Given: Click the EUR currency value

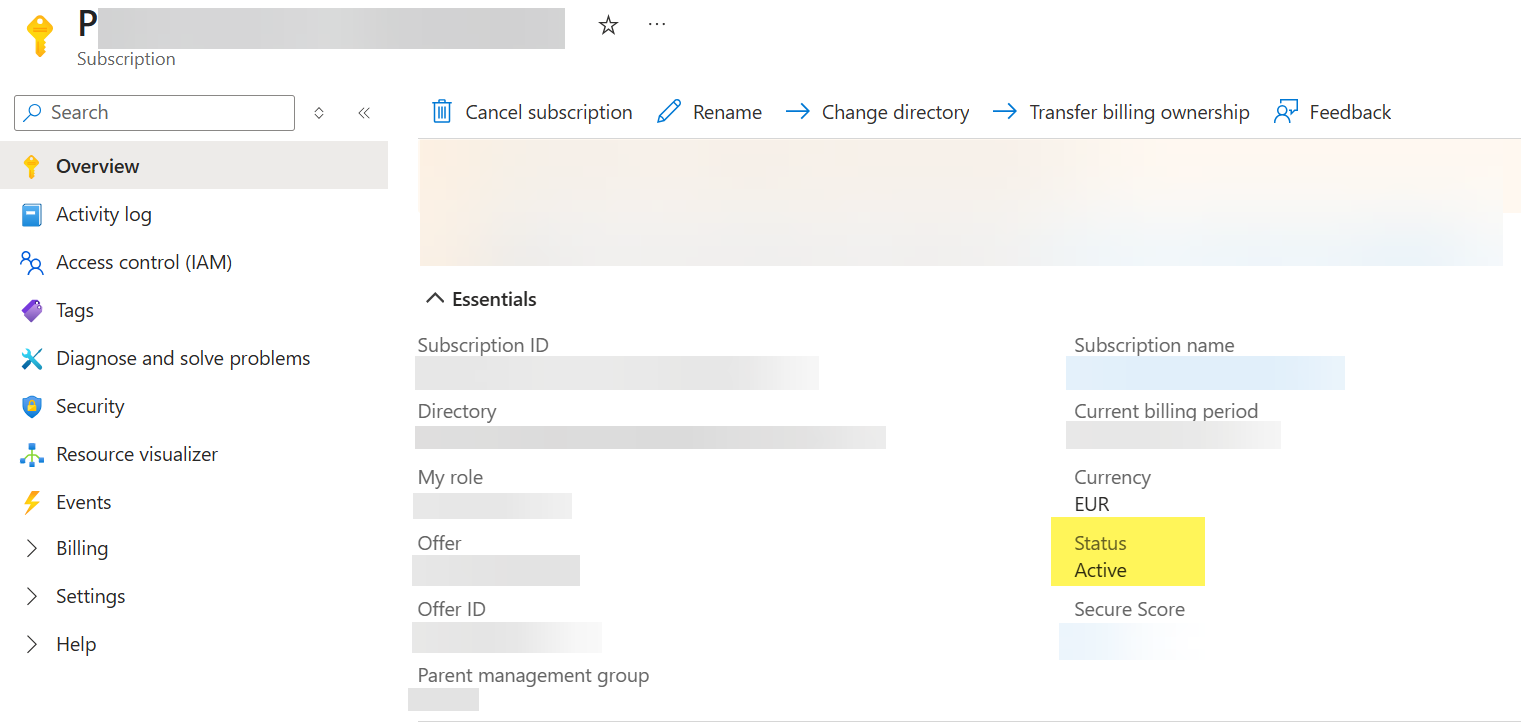Looking at the screenshot, I should (1092, 504).
